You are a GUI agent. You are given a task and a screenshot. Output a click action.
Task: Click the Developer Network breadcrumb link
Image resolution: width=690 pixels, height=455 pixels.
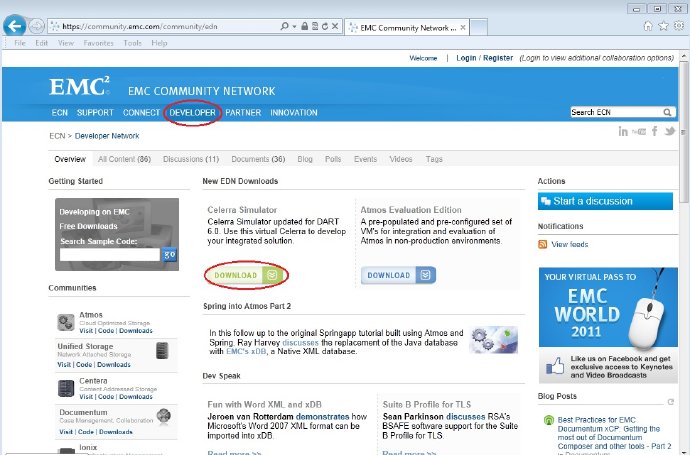pyautogui.click(x=107, y=136)
